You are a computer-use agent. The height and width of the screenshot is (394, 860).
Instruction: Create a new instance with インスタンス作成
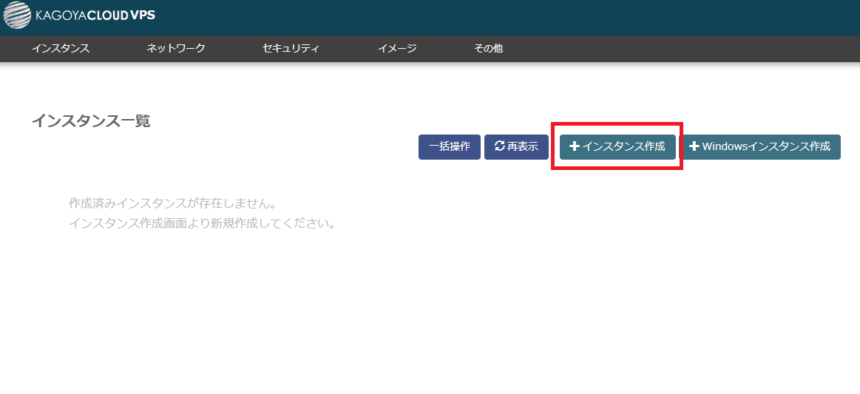pyautogui.click(x=618, y=147)
